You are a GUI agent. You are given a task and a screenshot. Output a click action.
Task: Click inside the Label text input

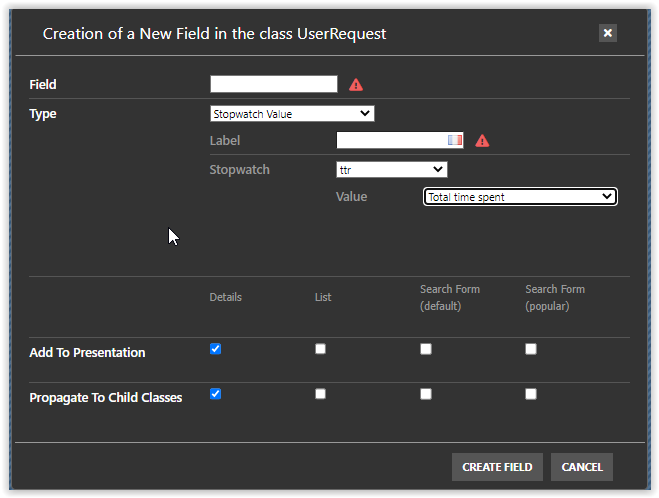[x=392, y=141]
